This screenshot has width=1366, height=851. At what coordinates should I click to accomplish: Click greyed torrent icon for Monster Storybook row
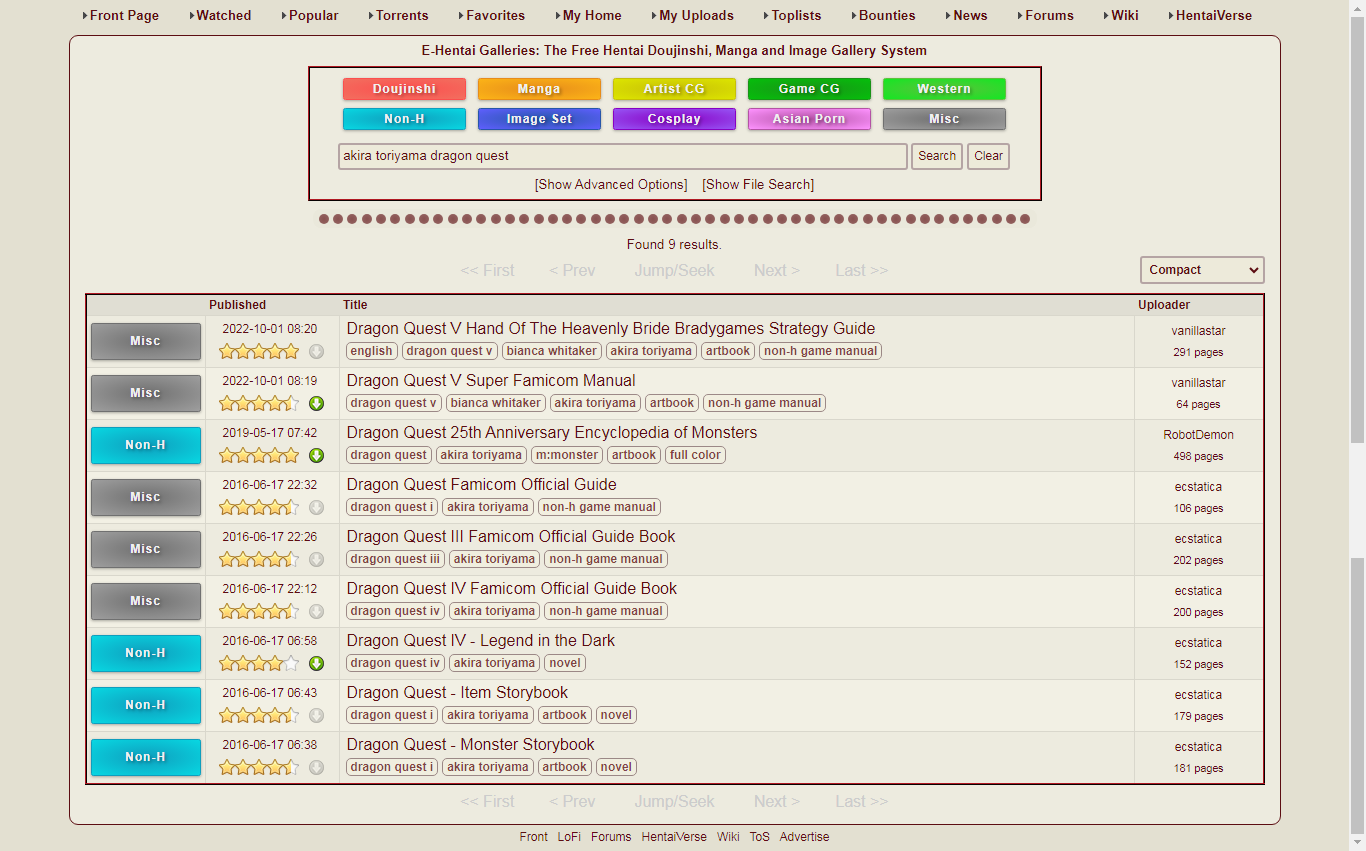316,767
